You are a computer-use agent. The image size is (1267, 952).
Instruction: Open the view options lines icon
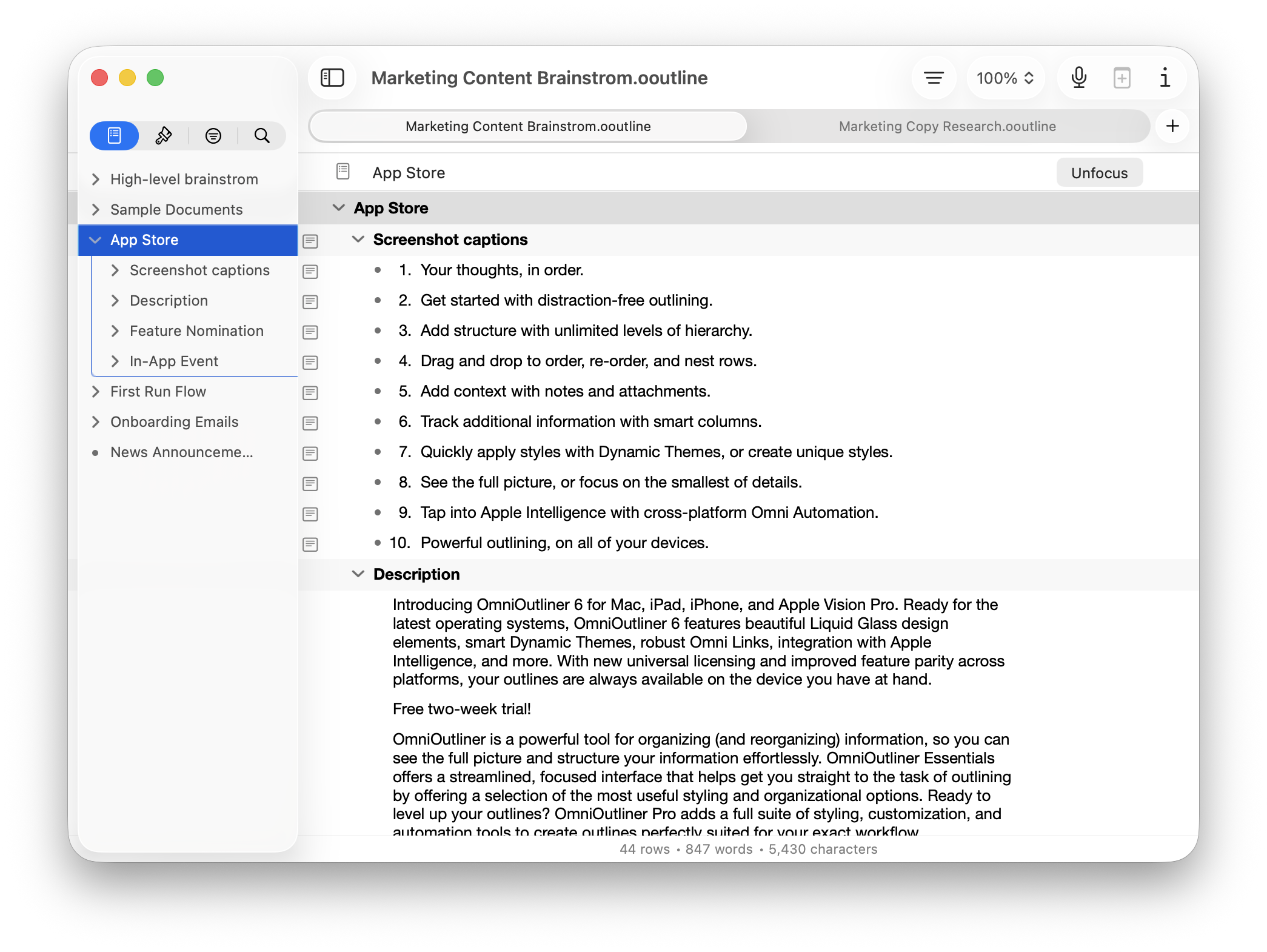pos(934,78)
